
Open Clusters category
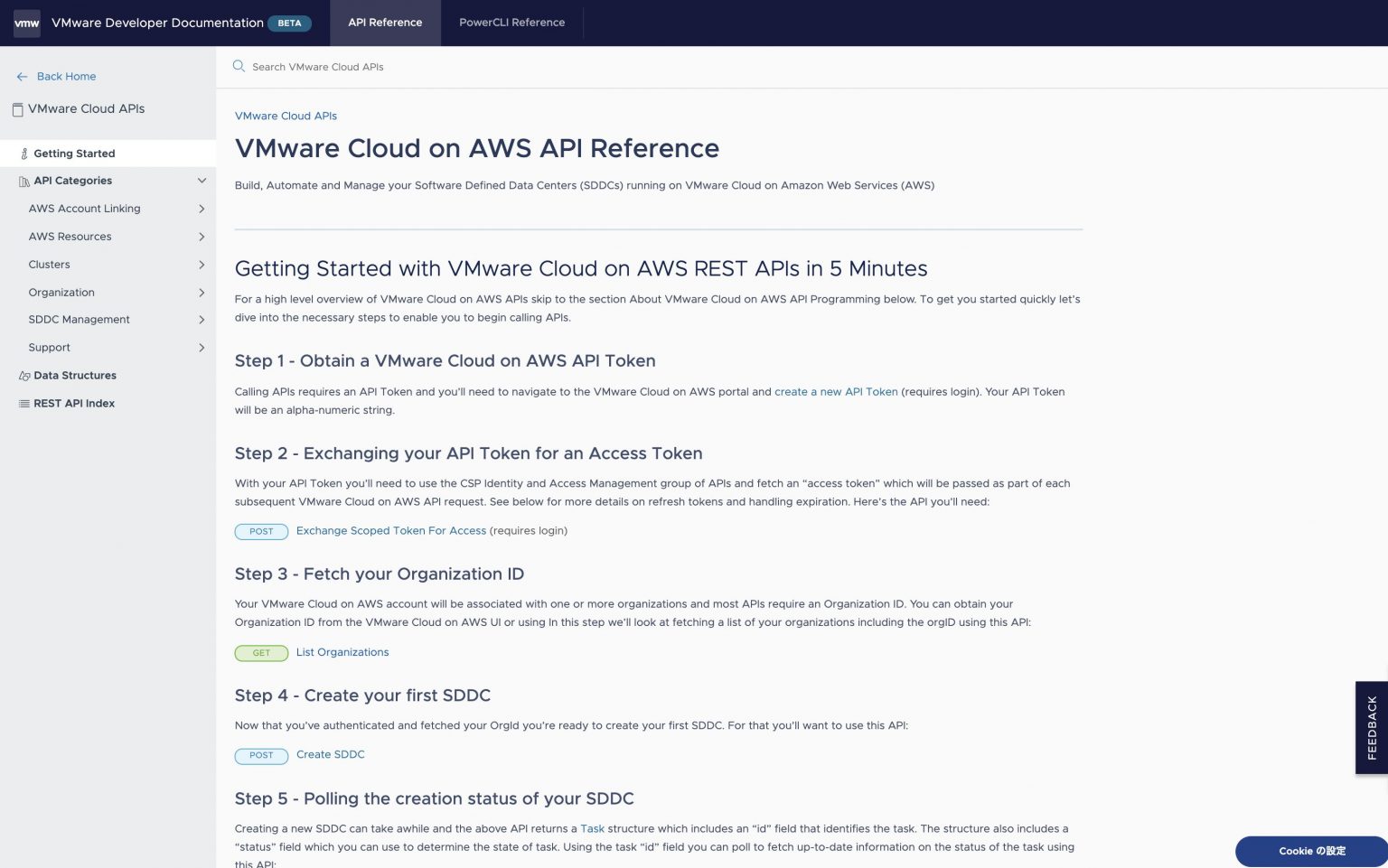coord(49,265)
